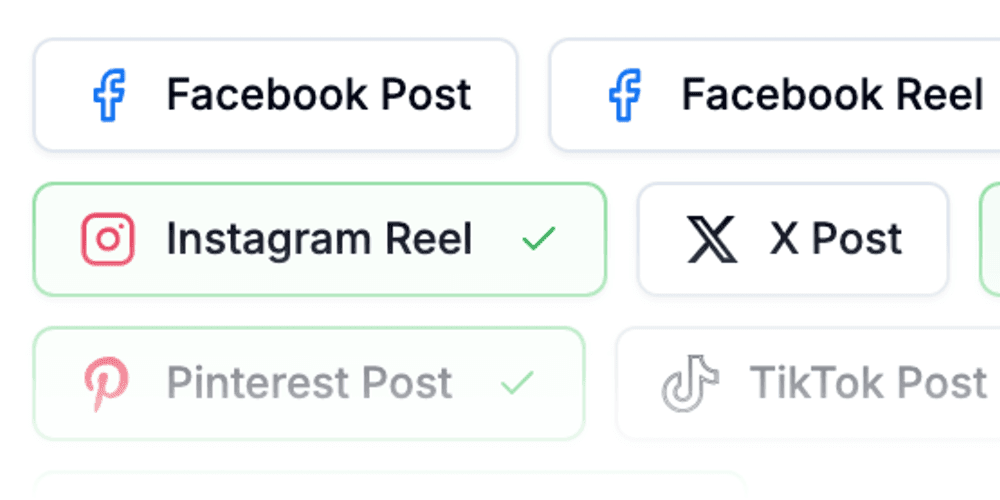Viewport: 1000px width, 500px height.
Task: Deselect the Instagram Reel chip
Action: click(x=320, y=240)
